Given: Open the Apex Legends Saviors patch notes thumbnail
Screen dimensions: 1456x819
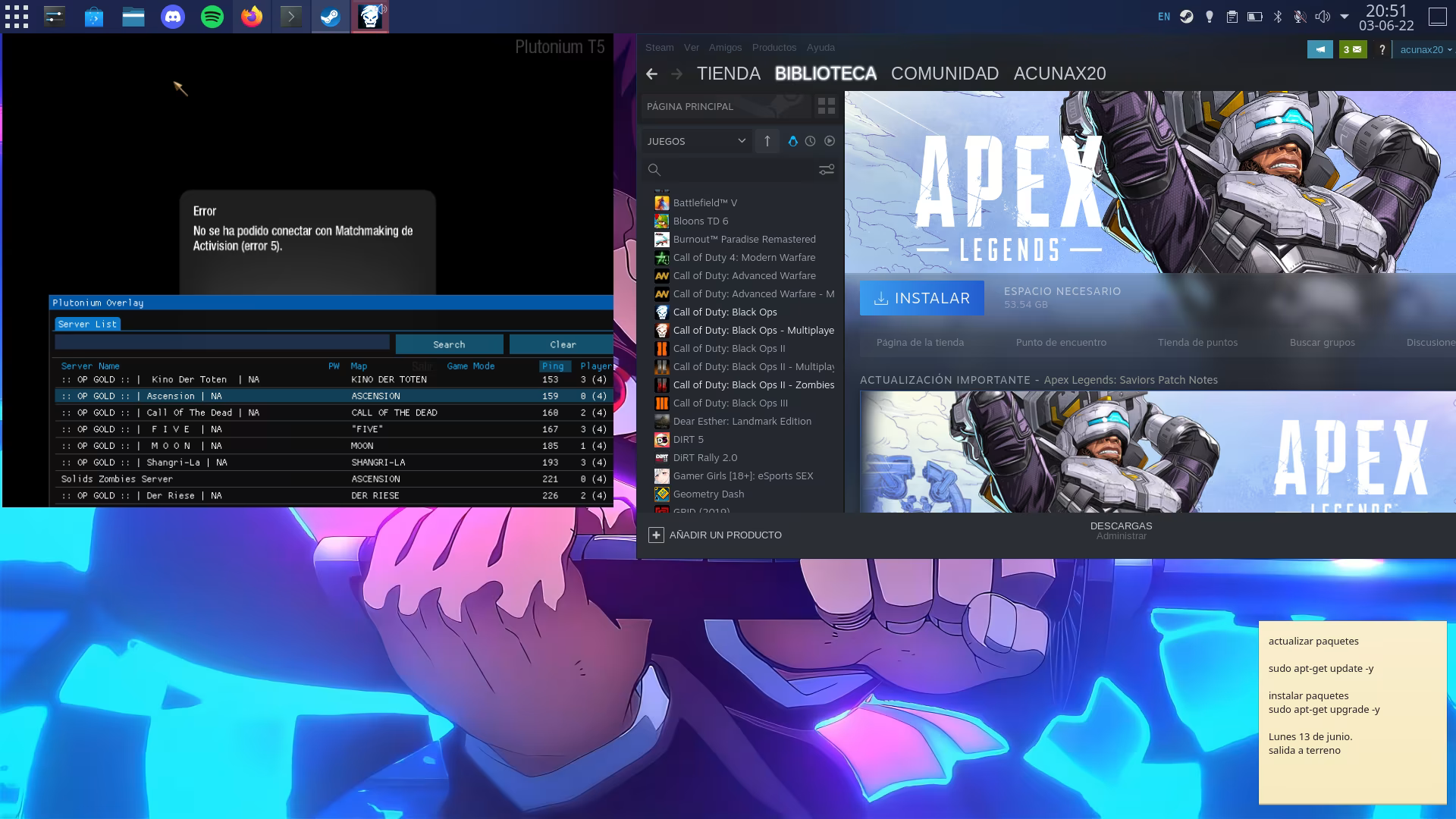Looking at the screenshot, I should click(x=1157, y=452).
